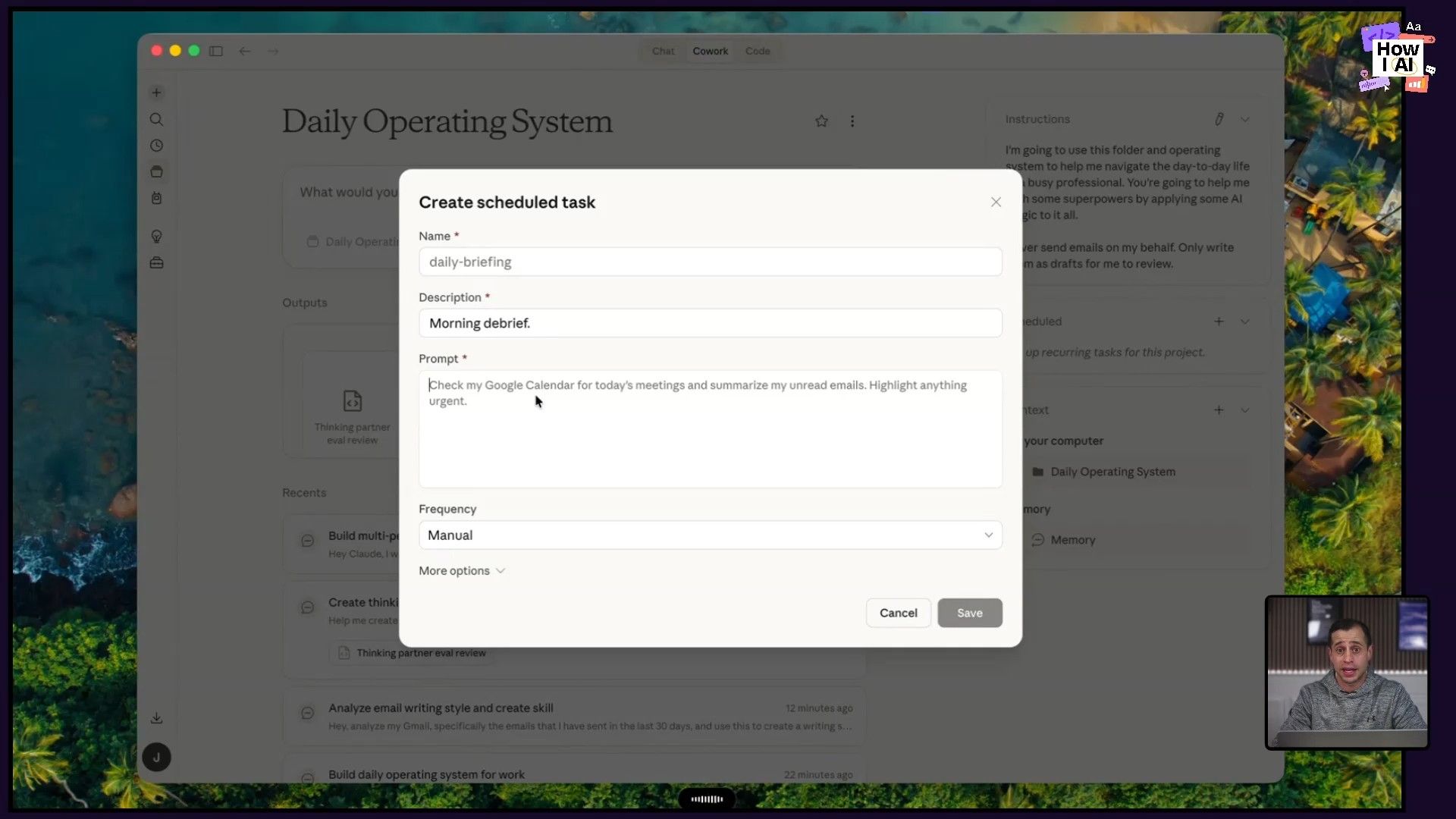Click the audio waveform pill at bottom
The image size is (1456, 819).
706,799
